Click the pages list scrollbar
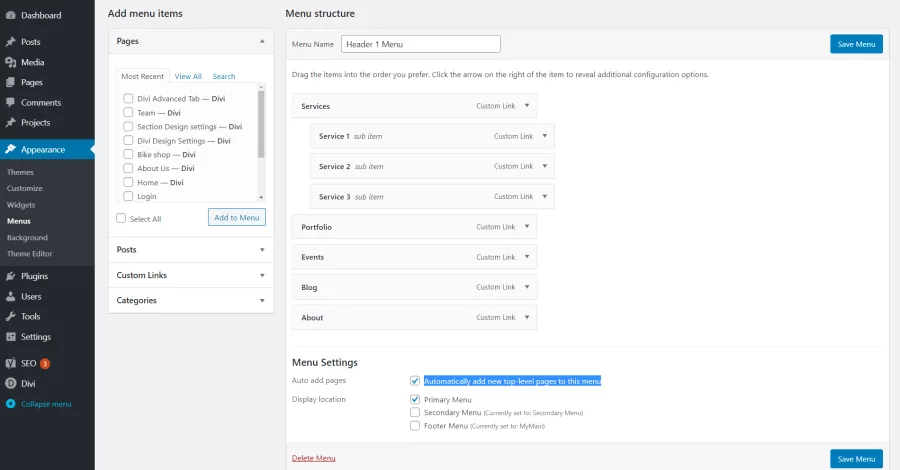Screen dimensions: 900x470 pos(261,124)
